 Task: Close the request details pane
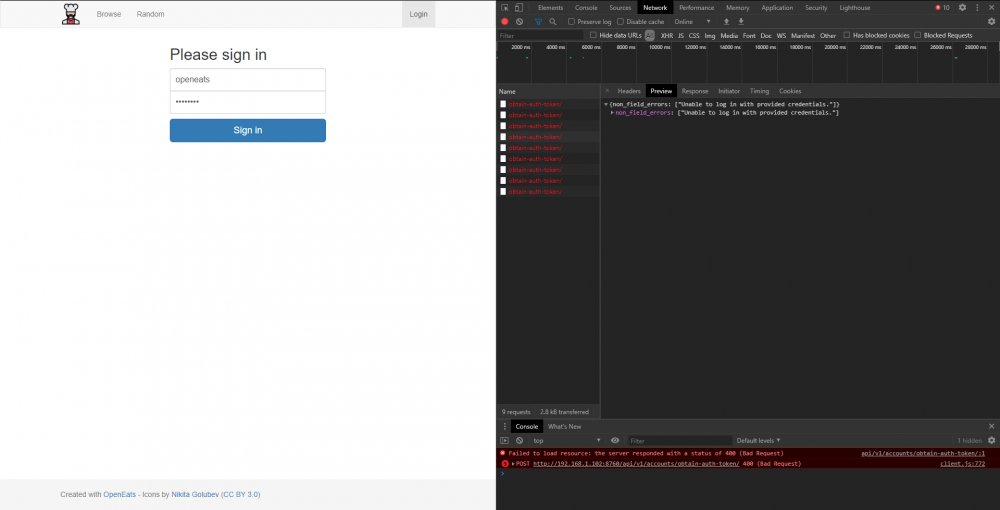click(607, 91)
